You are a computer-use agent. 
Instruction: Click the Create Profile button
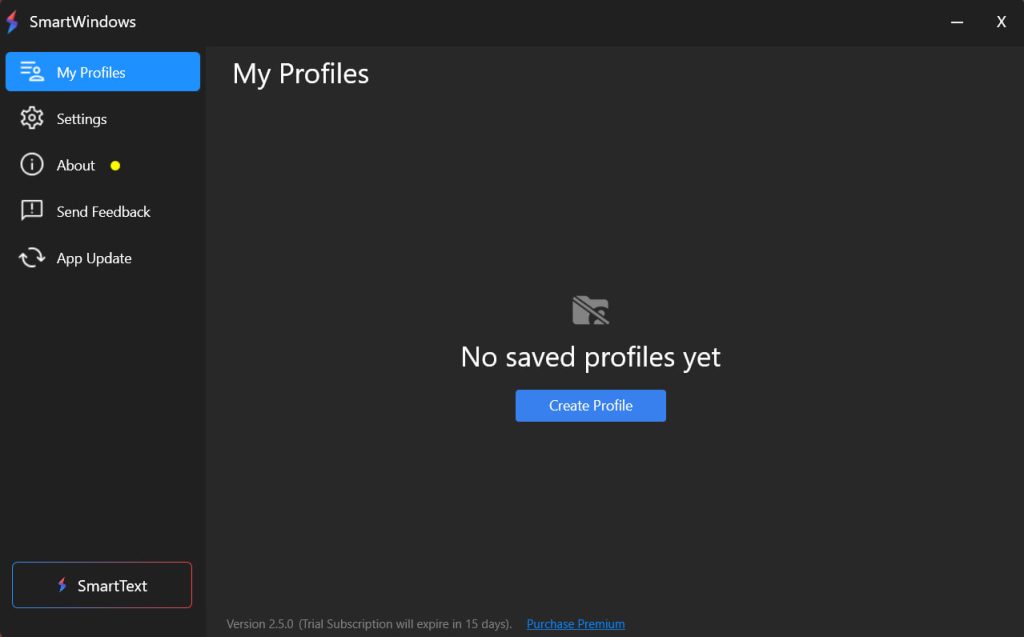(590, 406)
